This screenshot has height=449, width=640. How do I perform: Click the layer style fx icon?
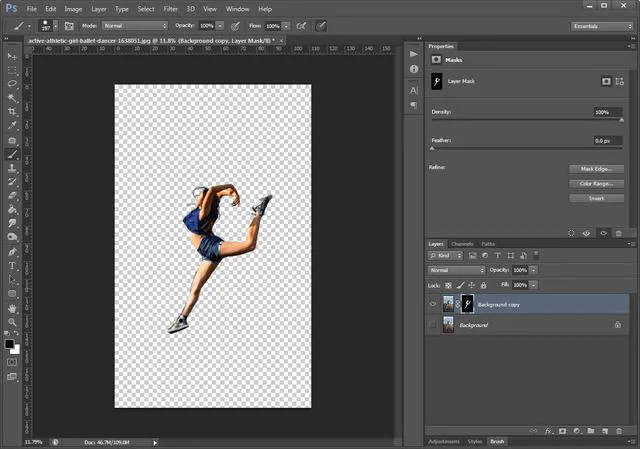(x=548, y=431)
